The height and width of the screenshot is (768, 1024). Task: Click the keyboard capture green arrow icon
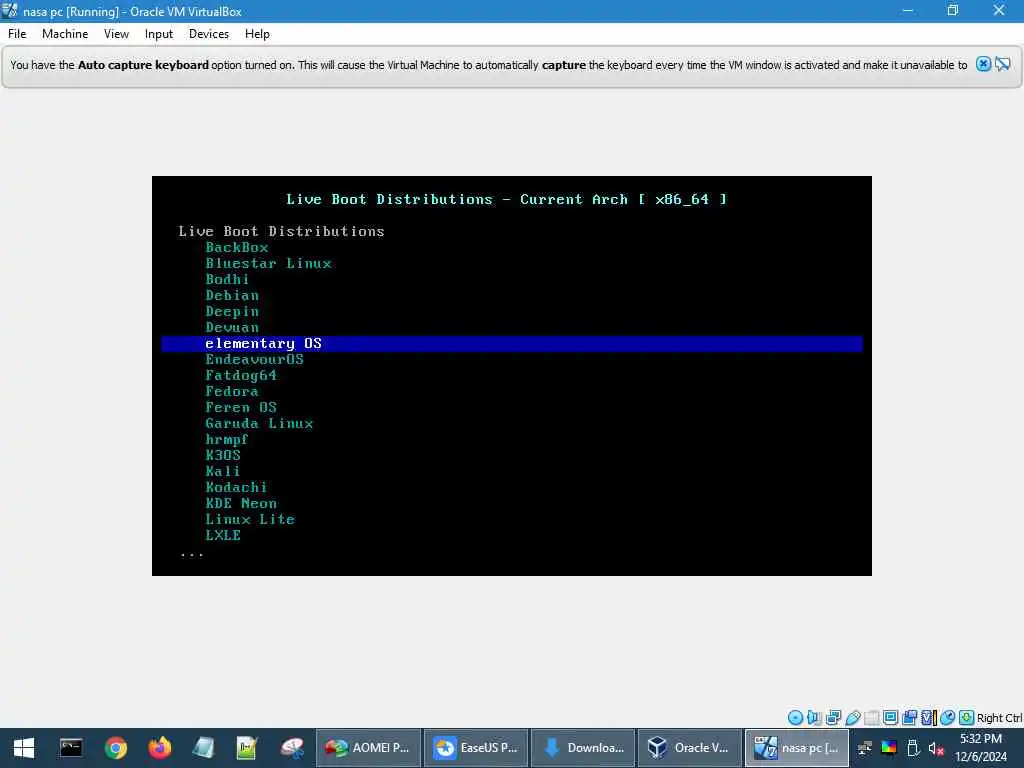click(x=967, y=718)
